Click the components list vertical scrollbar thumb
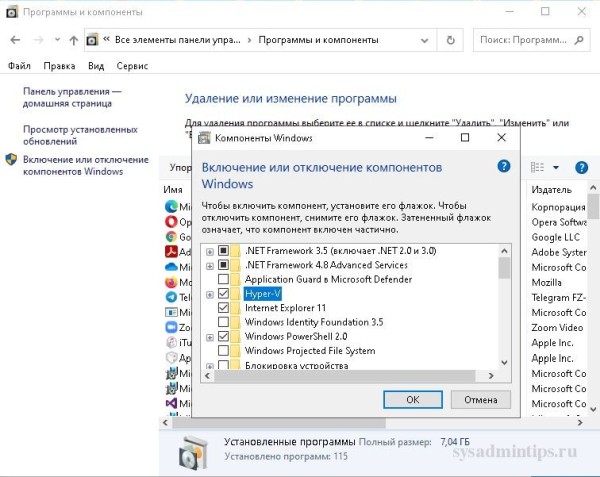 504,268
